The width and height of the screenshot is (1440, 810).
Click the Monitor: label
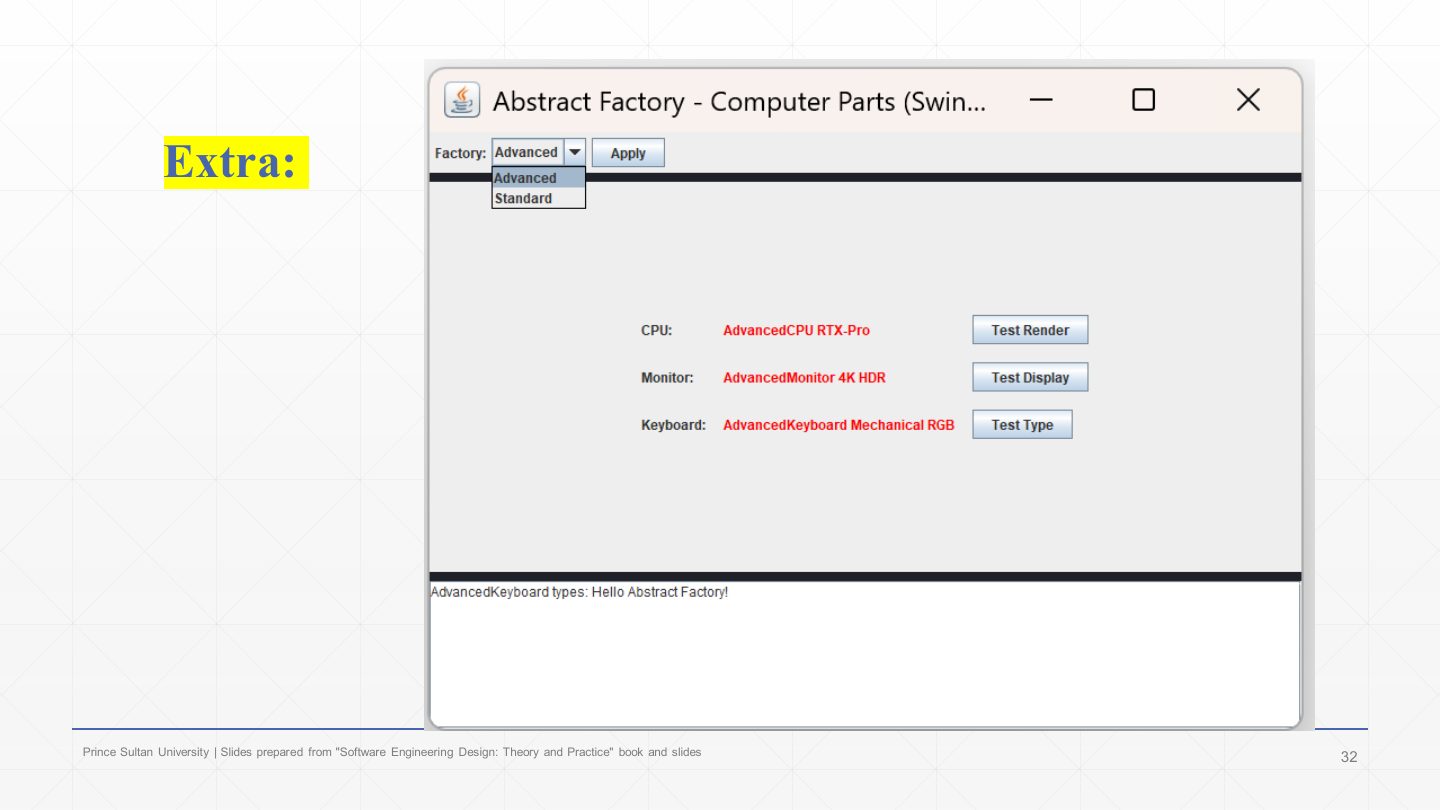(667, 378)
